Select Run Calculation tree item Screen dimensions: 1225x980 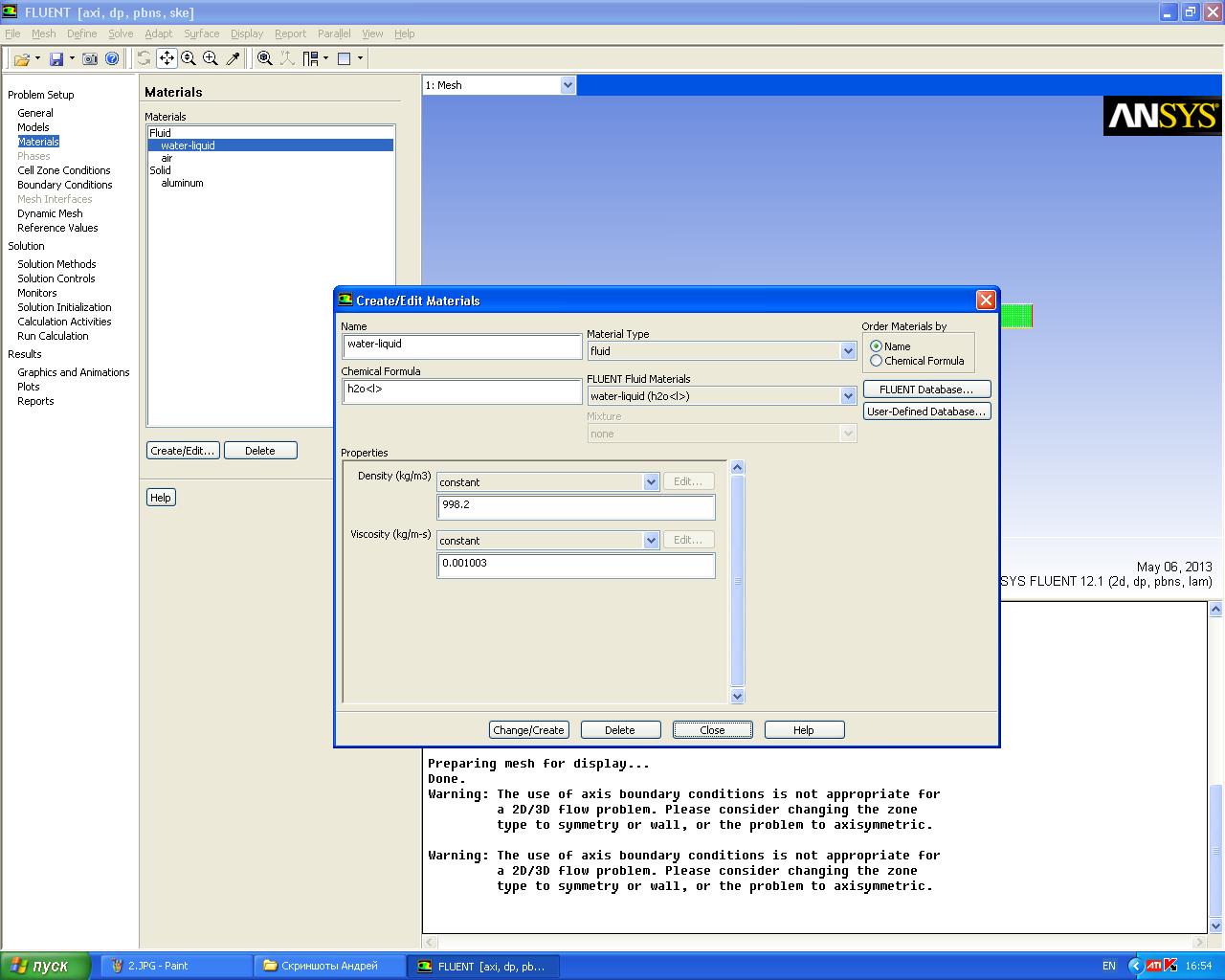[53, 336]
